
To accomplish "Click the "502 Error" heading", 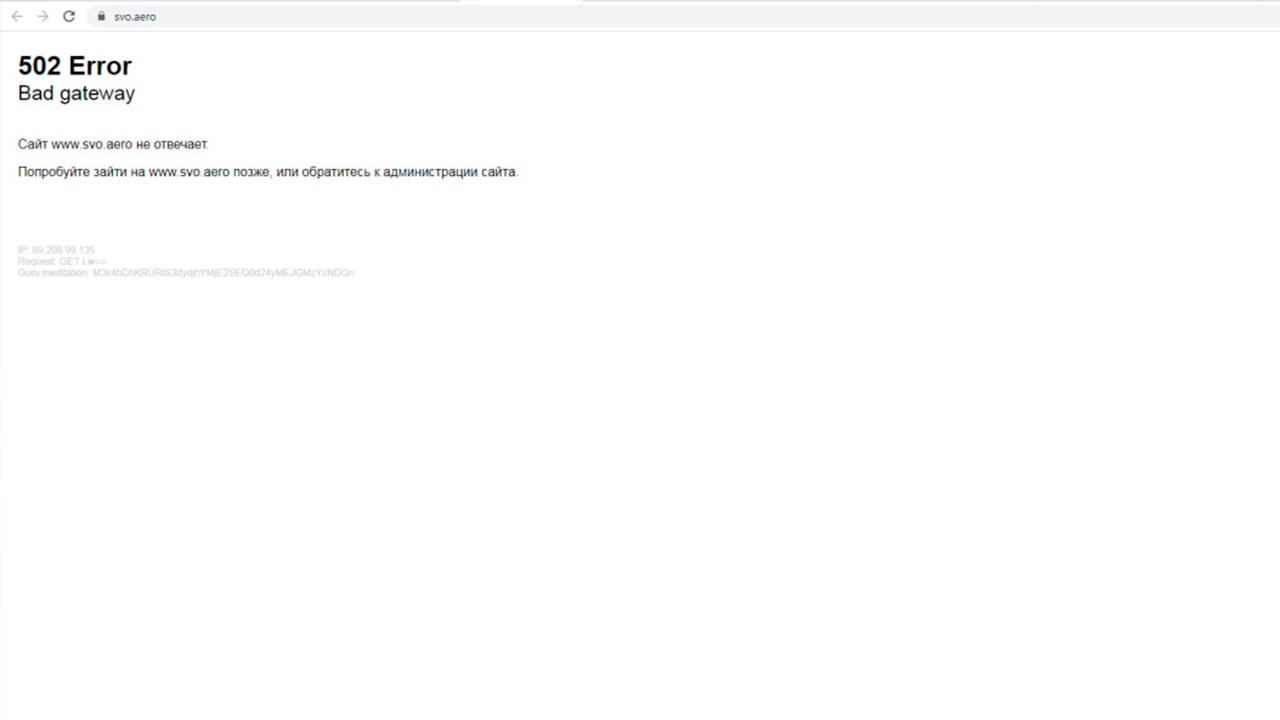I will tap(75, 66).
